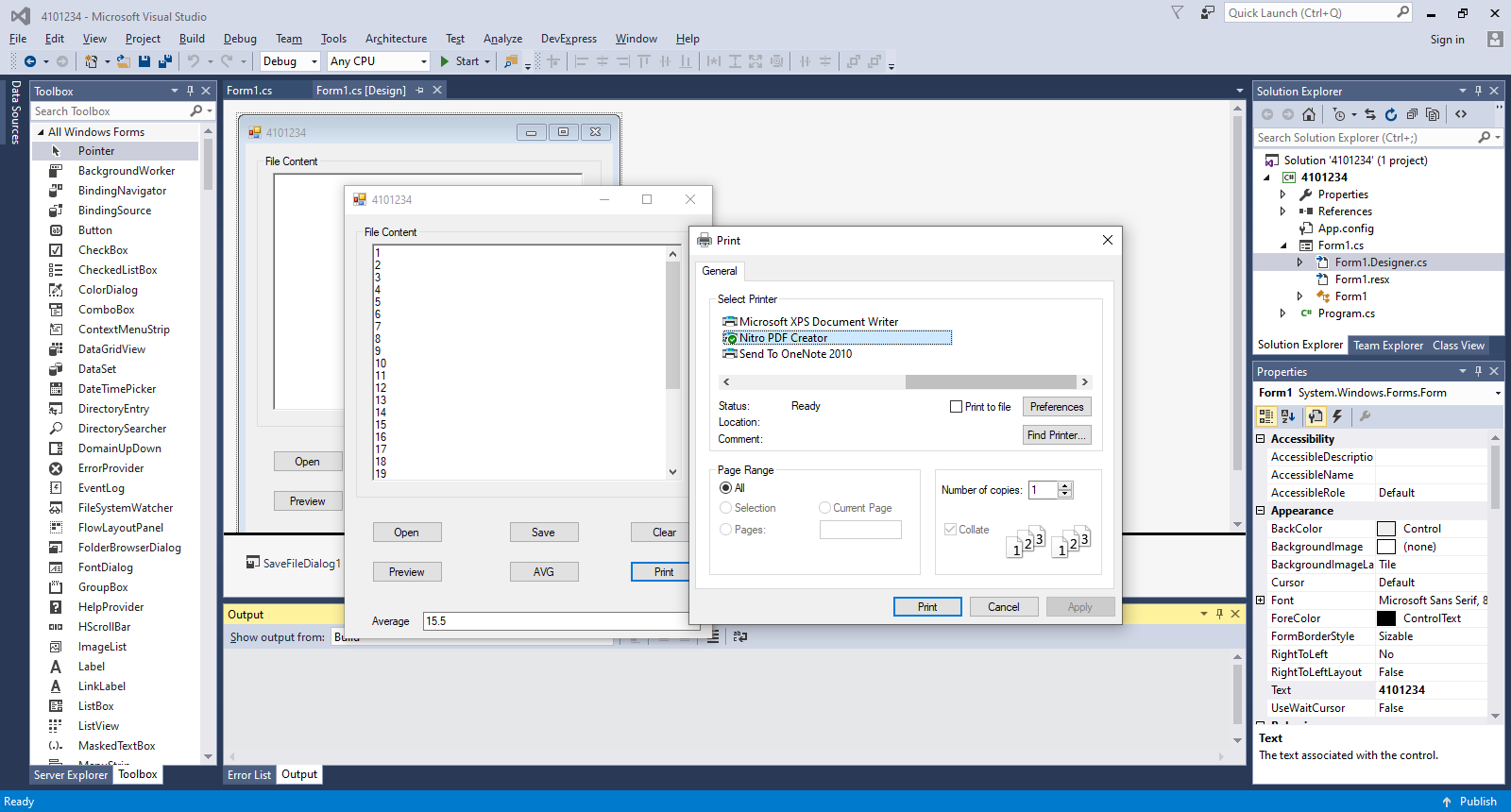1511x812 pixels.
Task: Click the New Project toolbar icon
Action: pyautogui.click(x=91, y=61)
